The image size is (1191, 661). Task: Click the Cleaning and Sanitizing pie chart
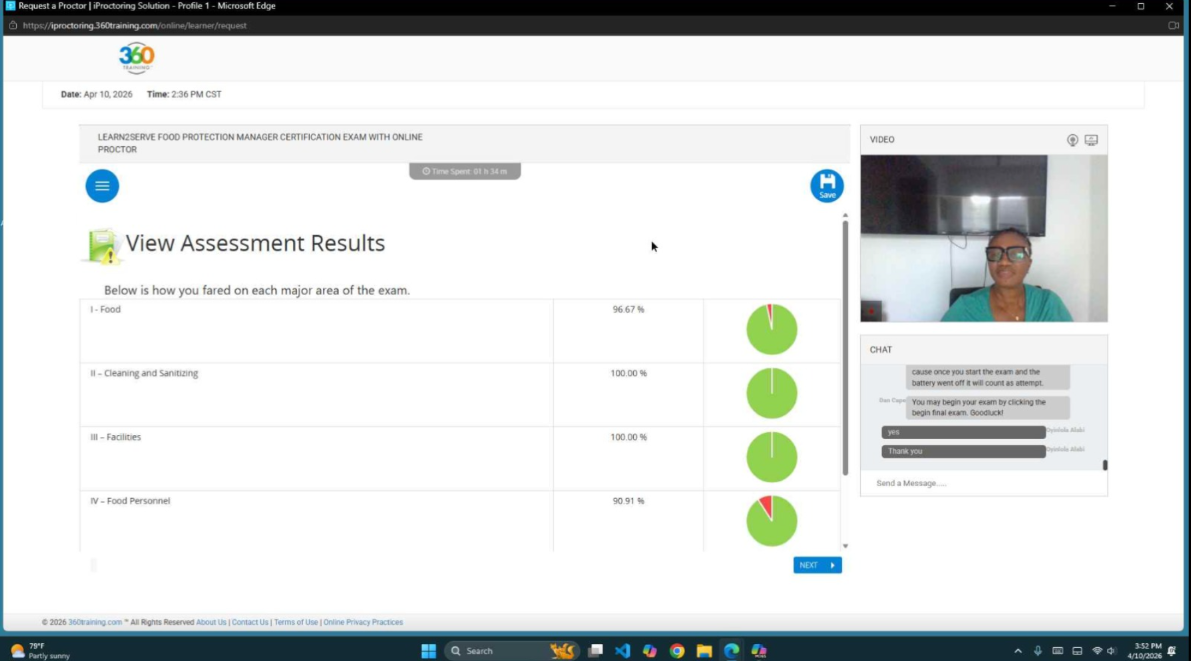click(x=772, y=393)
